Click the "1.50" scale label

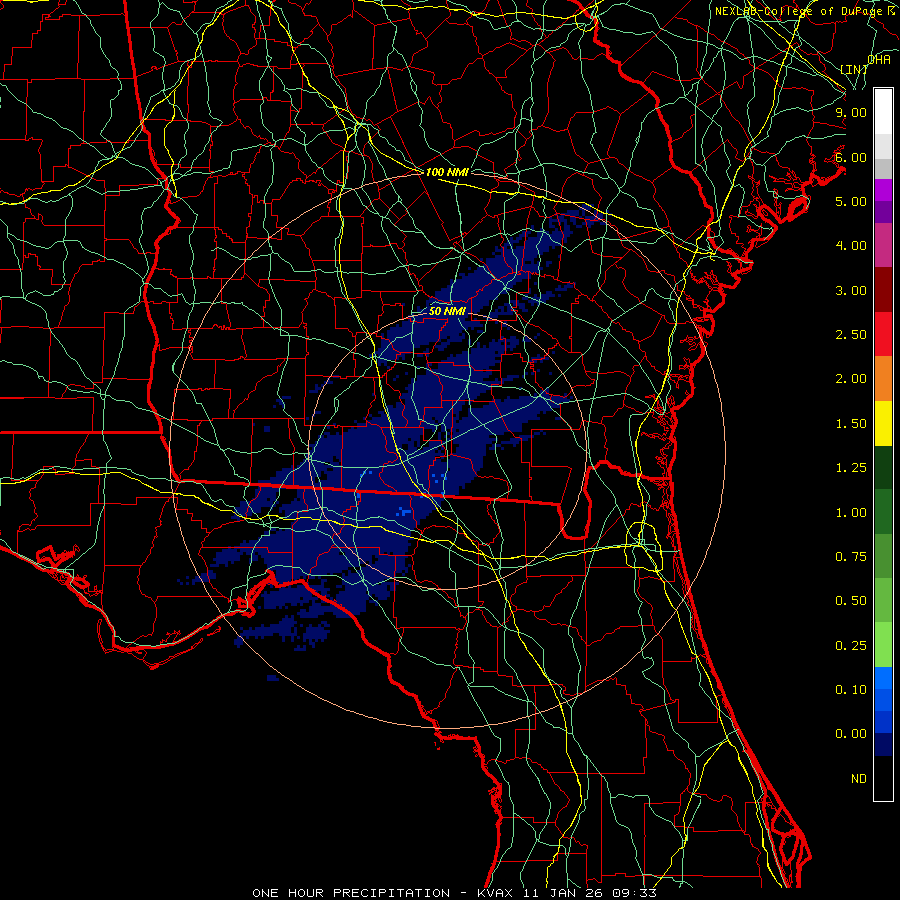(x=851, y=424)
